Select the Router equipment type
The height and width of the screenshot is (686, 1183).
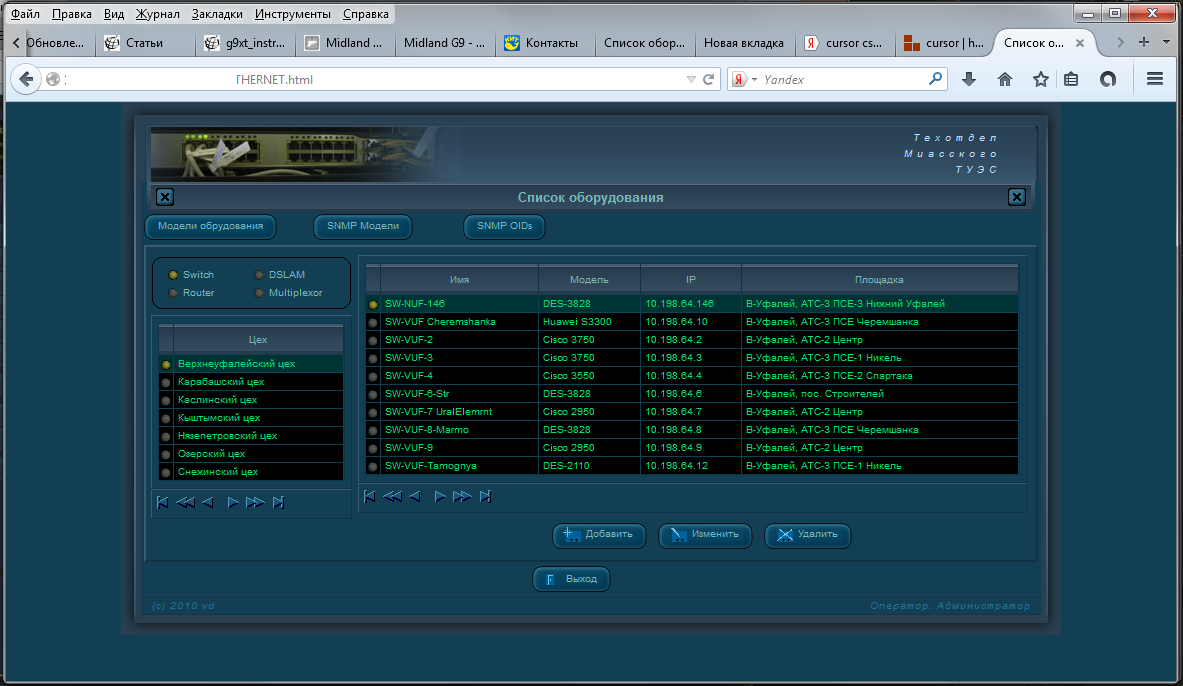pos(173,293)
